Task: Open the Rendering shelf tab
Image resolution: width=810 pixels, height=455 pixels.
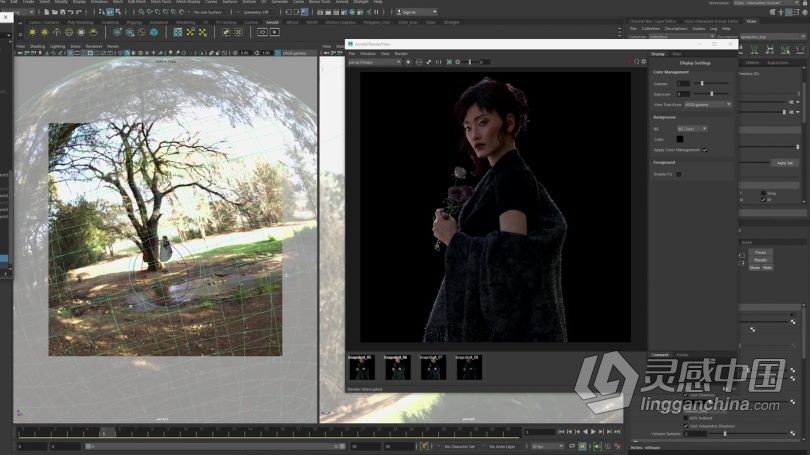Action: [185, 23]
